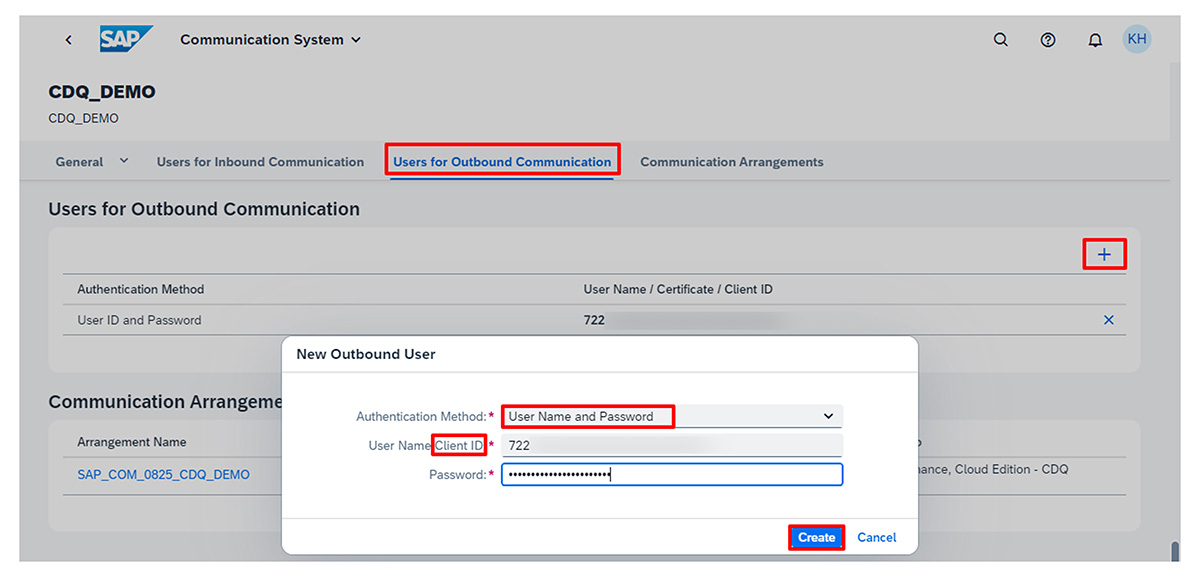The height and width of the screenshot is (577, 1200).
Task: Click the Arrangement Name column header
Action: coord(132,442)
